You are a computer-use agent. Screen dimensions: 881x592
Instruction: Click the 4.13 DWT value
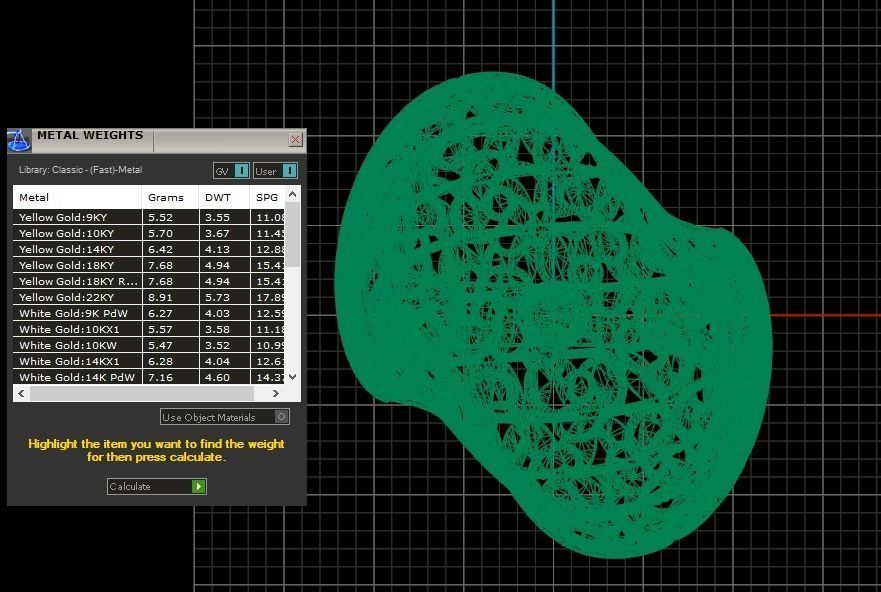(x=217, y=249)
